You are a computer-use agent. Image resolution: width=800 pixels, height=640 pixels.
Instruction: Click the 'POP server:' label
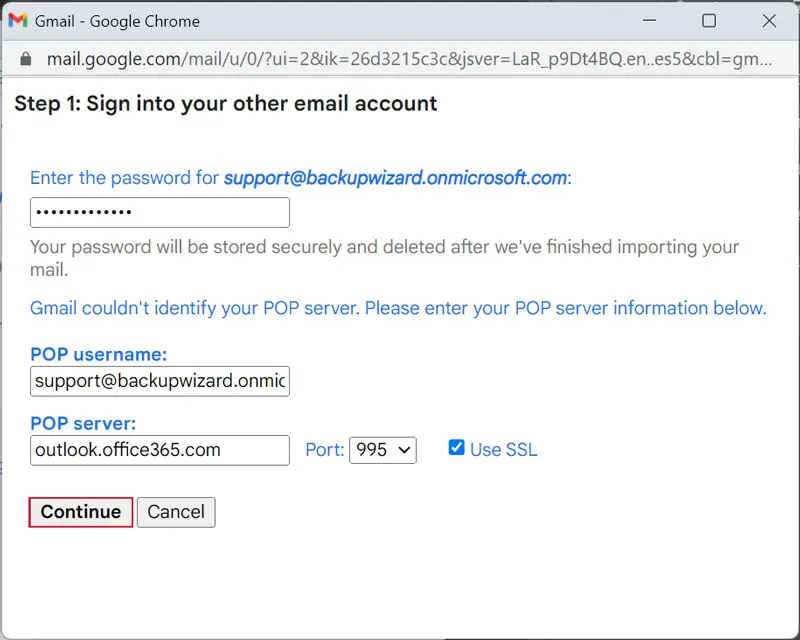pyautogui.click(x=83, y=423)
